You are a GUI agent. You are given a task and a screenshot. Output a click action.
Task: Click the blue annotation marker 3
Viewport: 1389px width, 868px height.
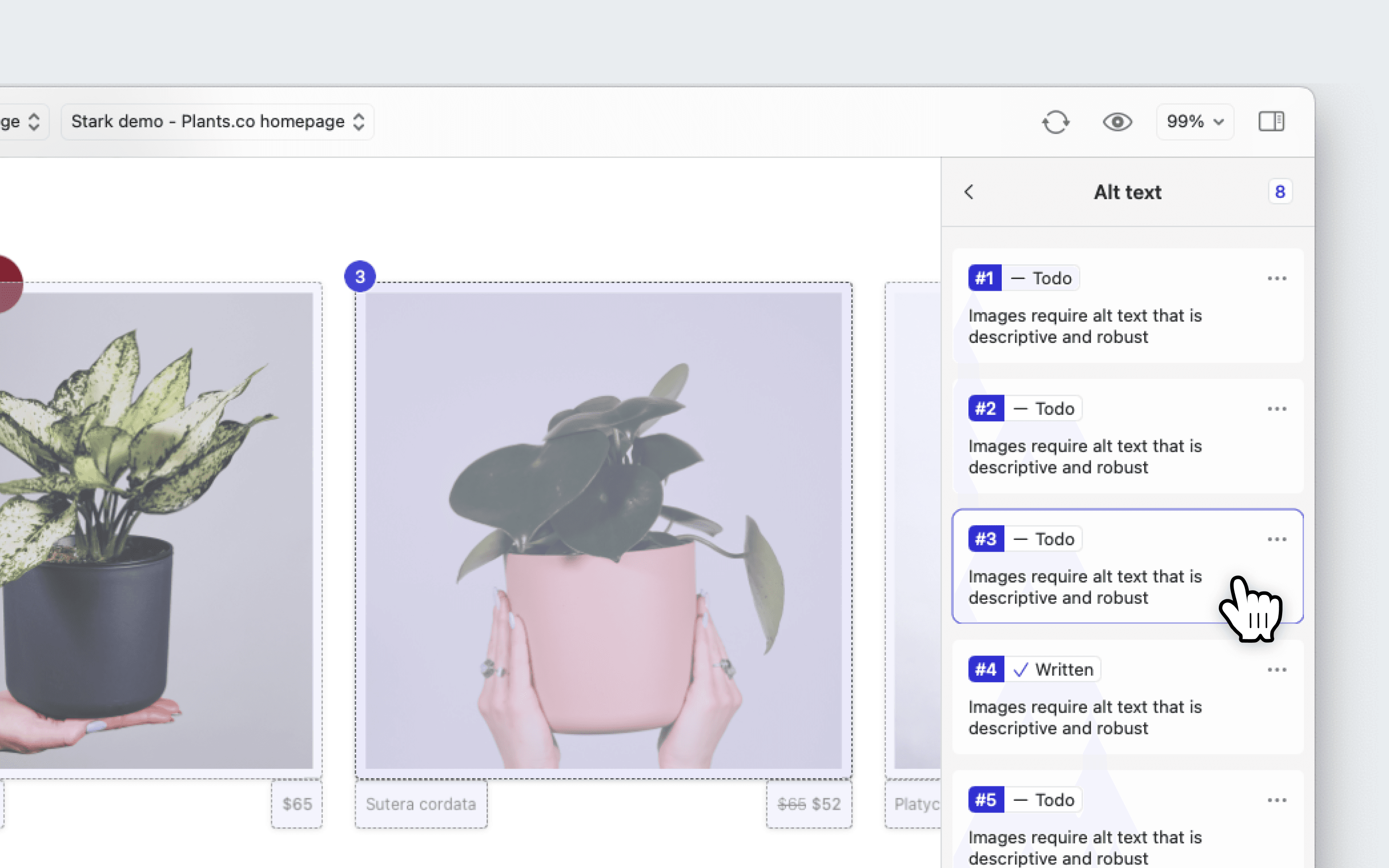point(360,277)
